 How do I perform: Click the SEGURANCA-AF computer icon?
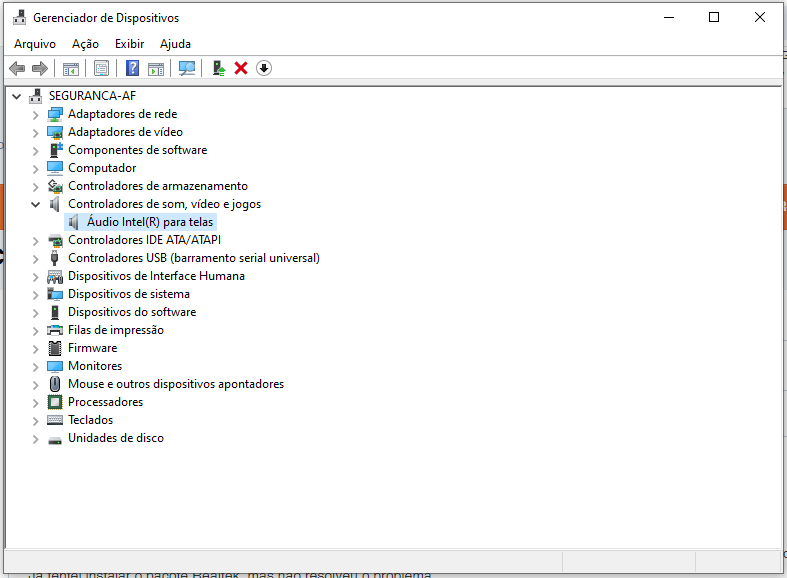(36, 96)
